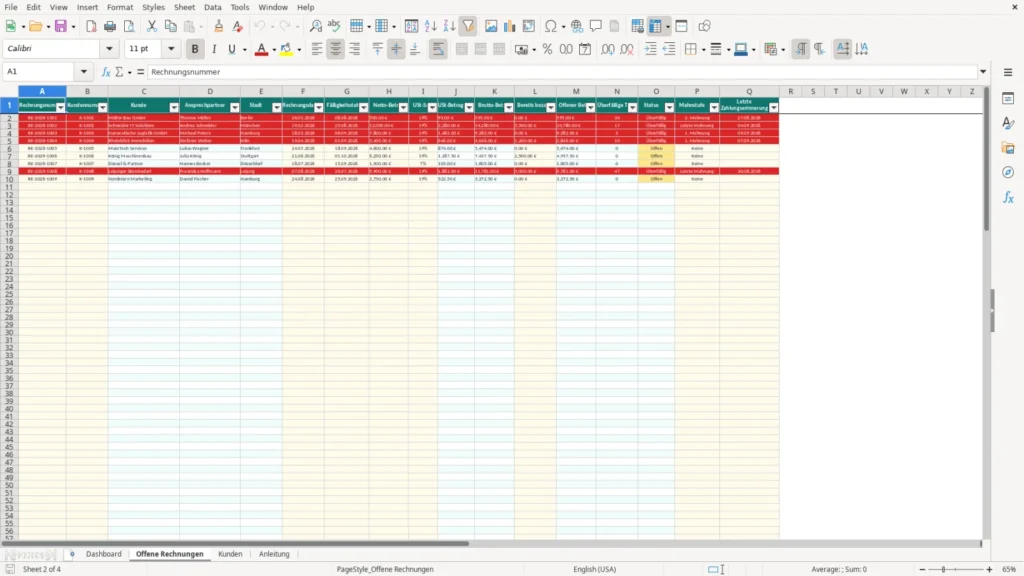Viewport: 1024px width, 576px height.
Task: Switch to the Anleitung sheet tab
Action: 274,554
